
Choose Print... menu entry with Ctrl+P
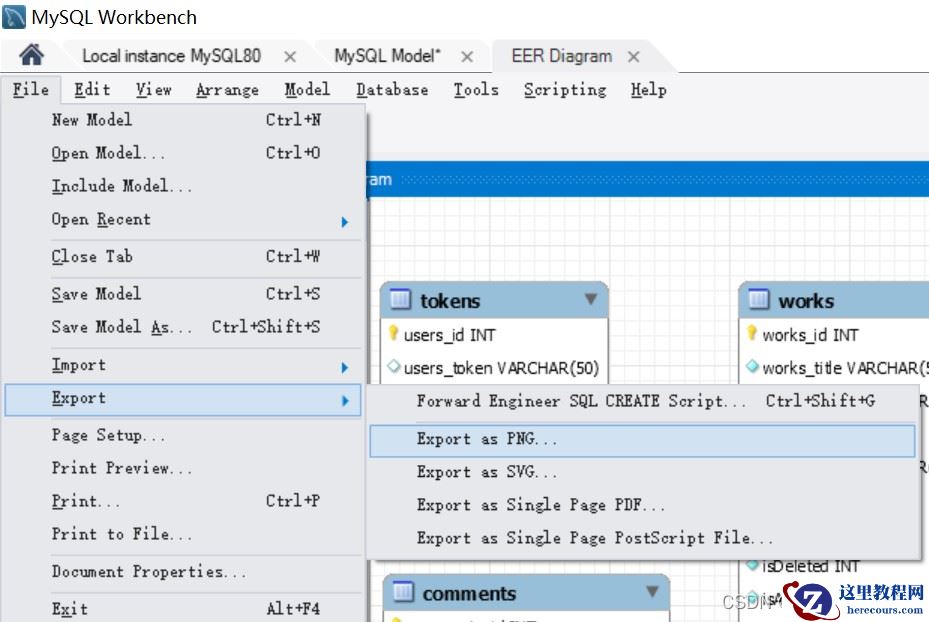coord(183,502)
